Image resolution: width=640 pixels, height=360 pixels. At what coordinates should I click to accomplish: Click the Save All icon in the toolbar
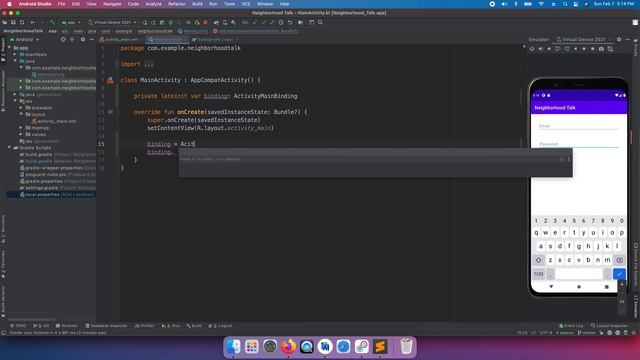[13, 22]
